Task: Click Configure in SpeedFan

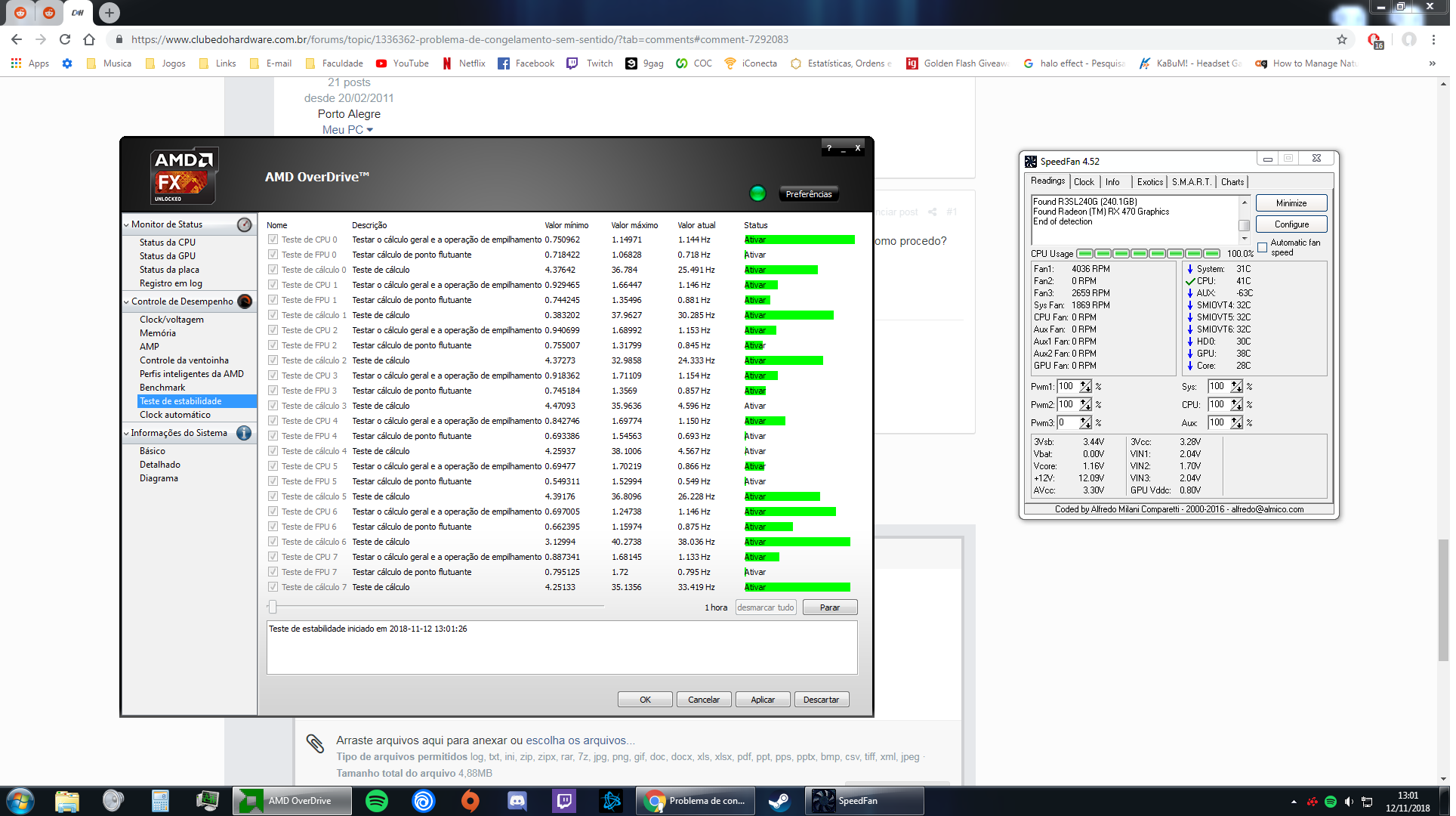Action: click(1291, 224)
